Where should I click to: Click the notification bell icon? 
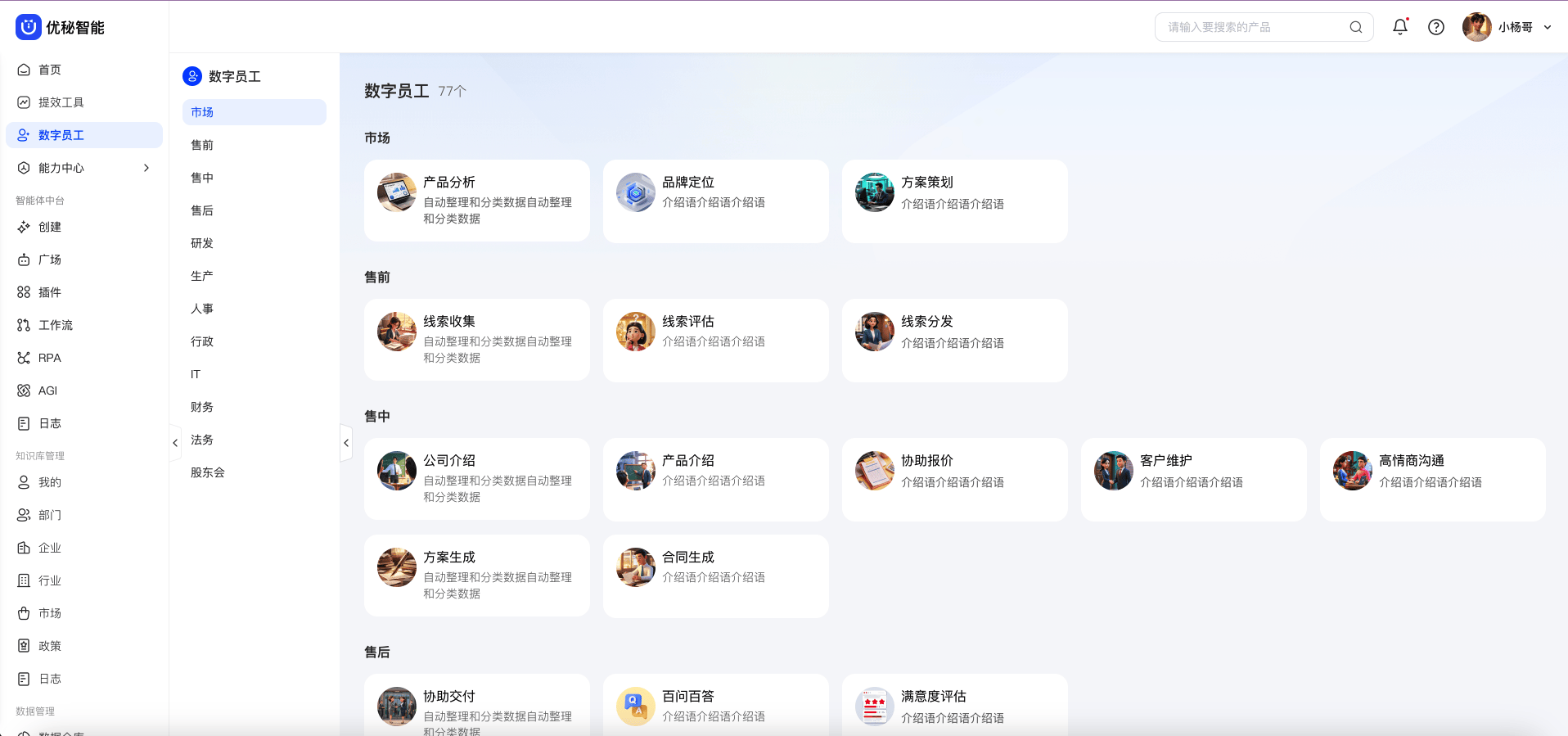coord(1399,27)
